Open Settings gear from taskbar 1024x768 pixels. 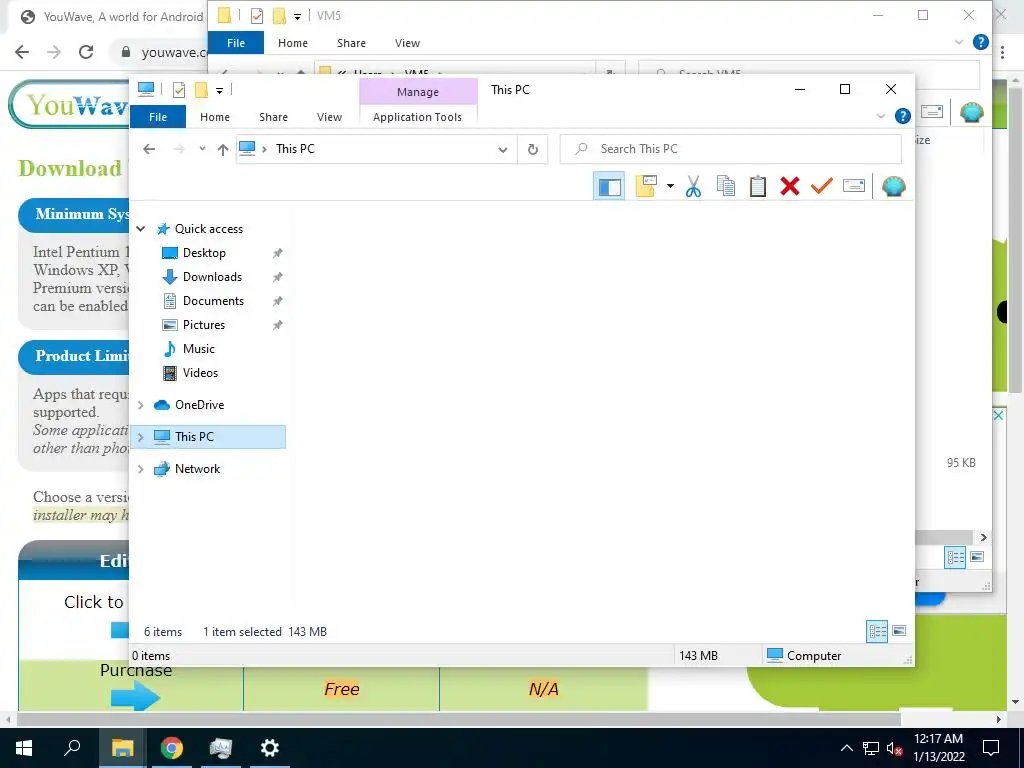[270, 748]
